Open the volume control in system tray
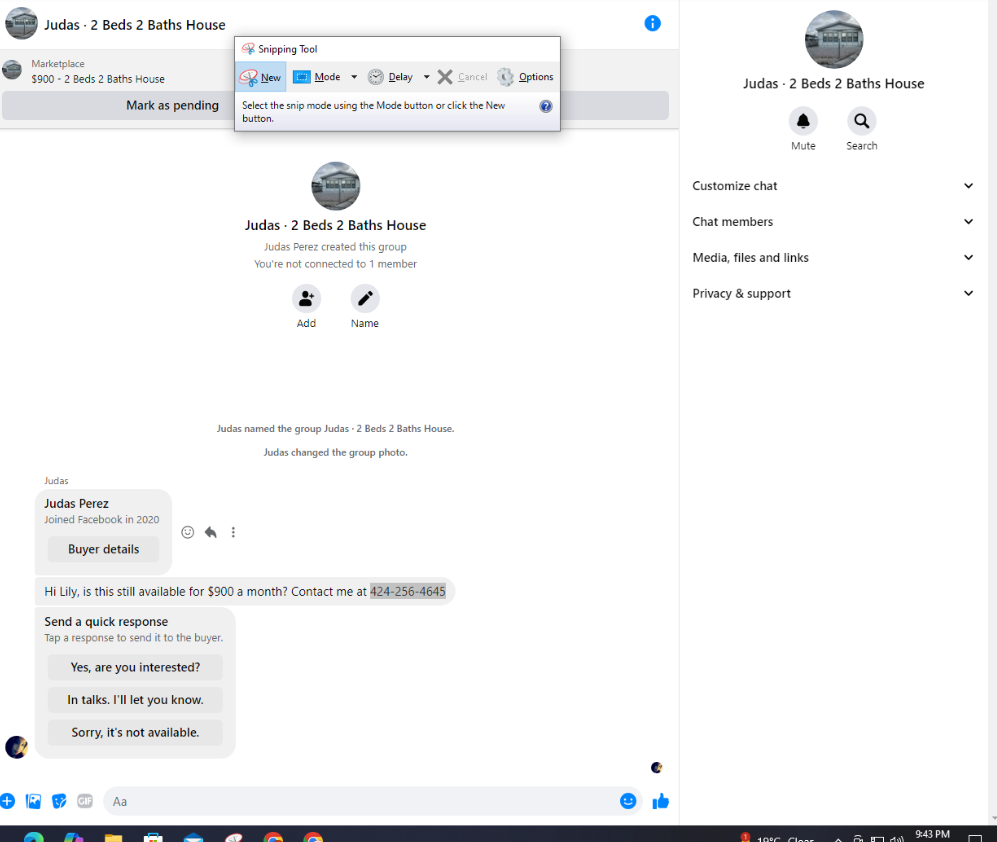 [897, 839]
